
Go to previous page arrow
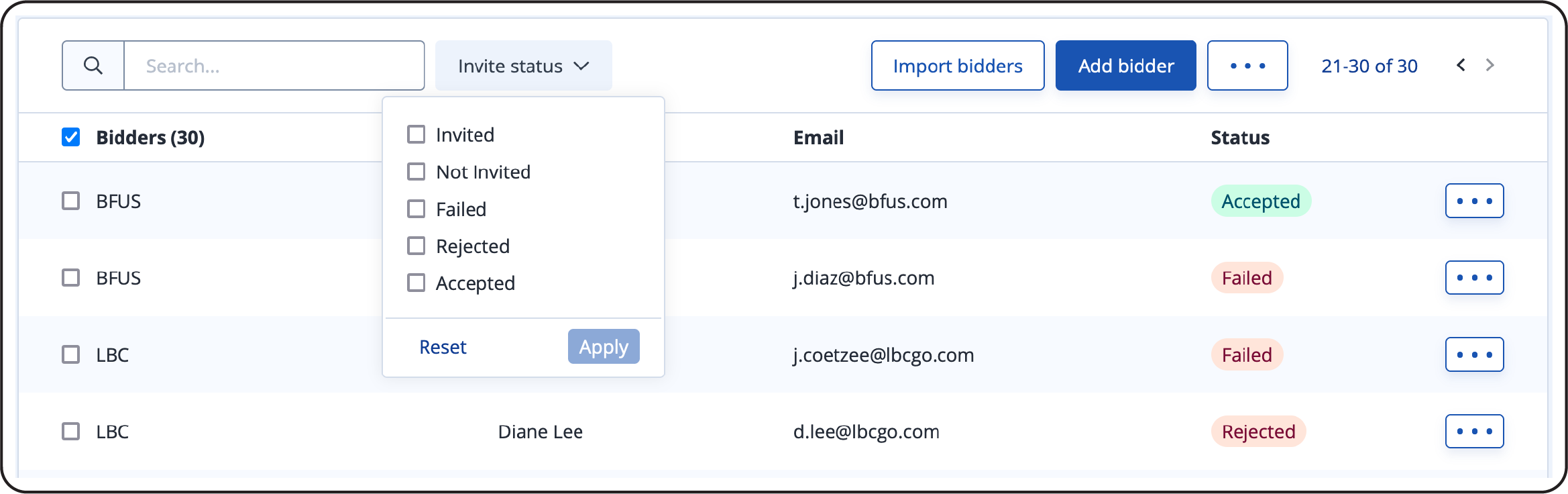(1461, 65)
